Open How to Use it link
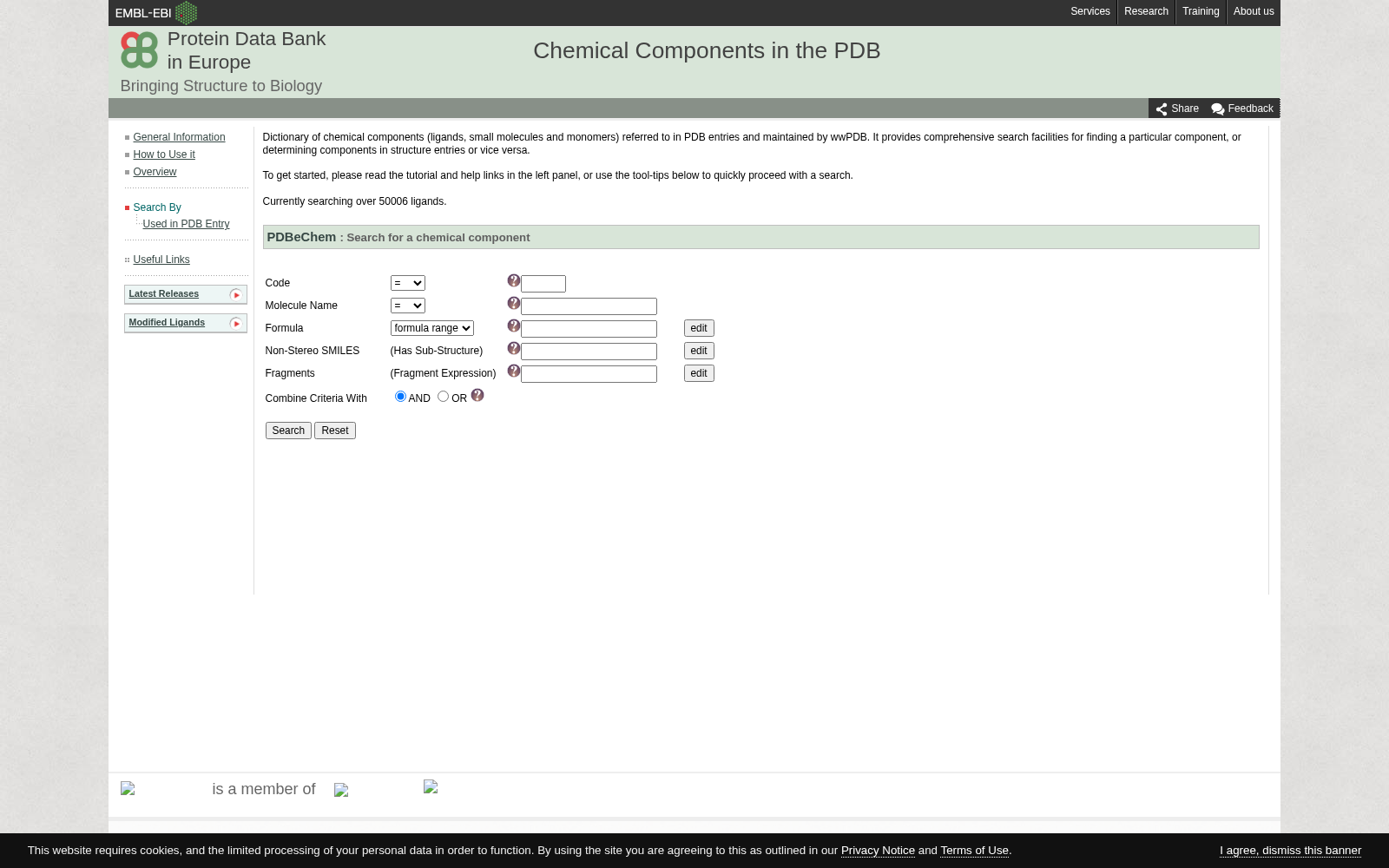 point(164,155)
